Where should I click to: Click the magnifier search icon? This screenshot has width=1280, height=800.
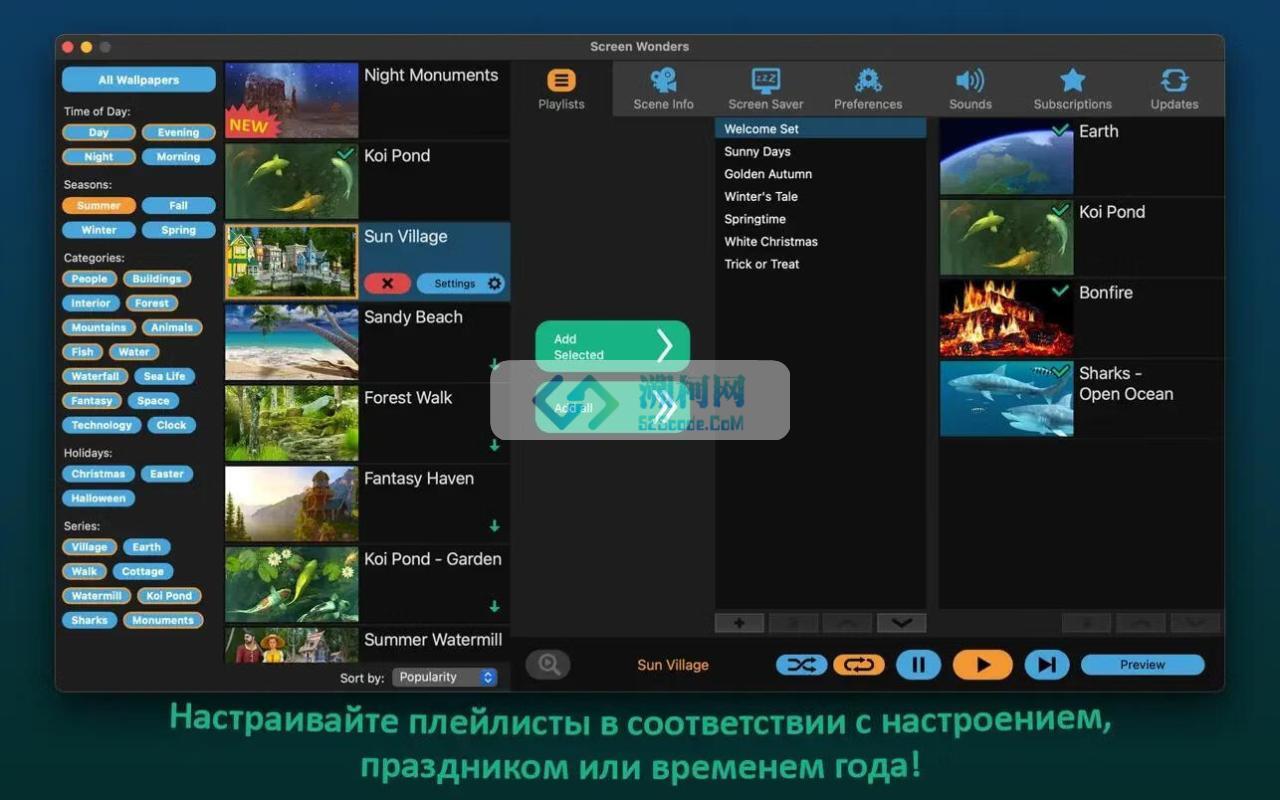click(548, 664)
